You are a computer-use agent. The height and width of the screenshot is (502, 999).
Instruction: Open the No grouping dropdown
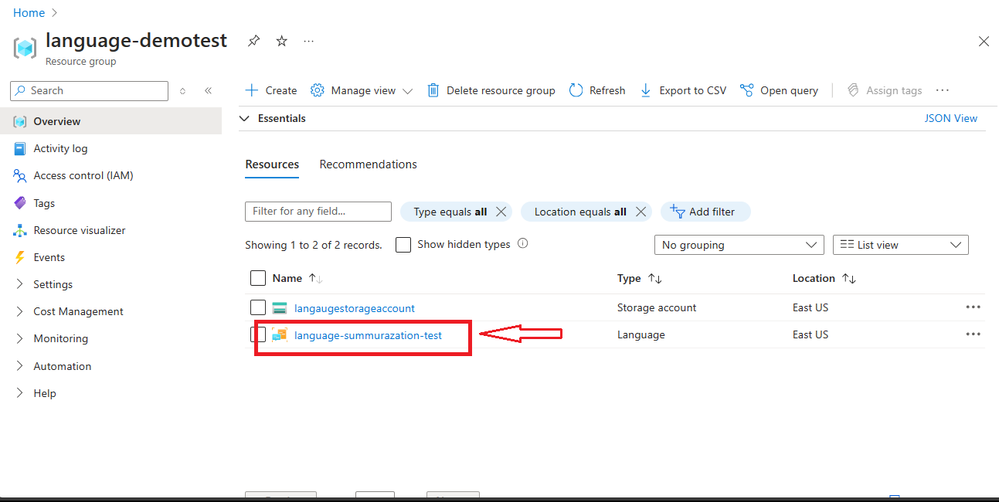click(739, 245)
